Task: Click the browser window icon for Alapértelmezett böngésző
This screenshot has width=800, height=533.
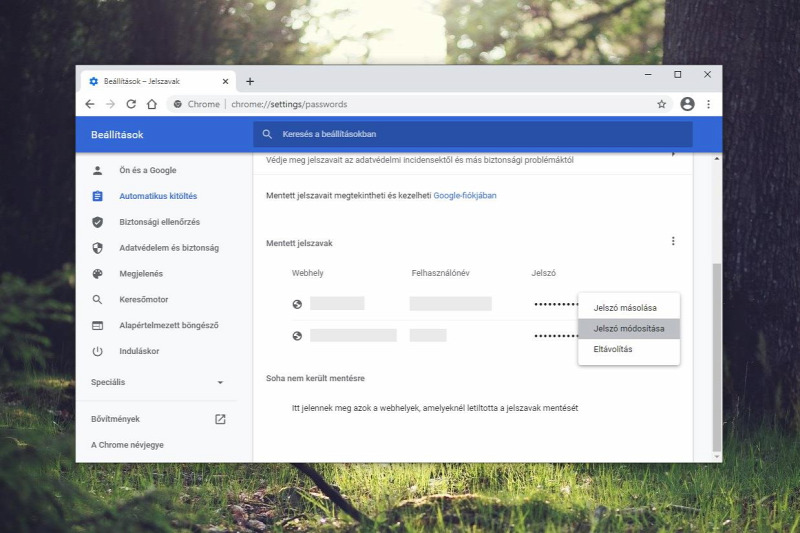Action: (x=97, y=325)
